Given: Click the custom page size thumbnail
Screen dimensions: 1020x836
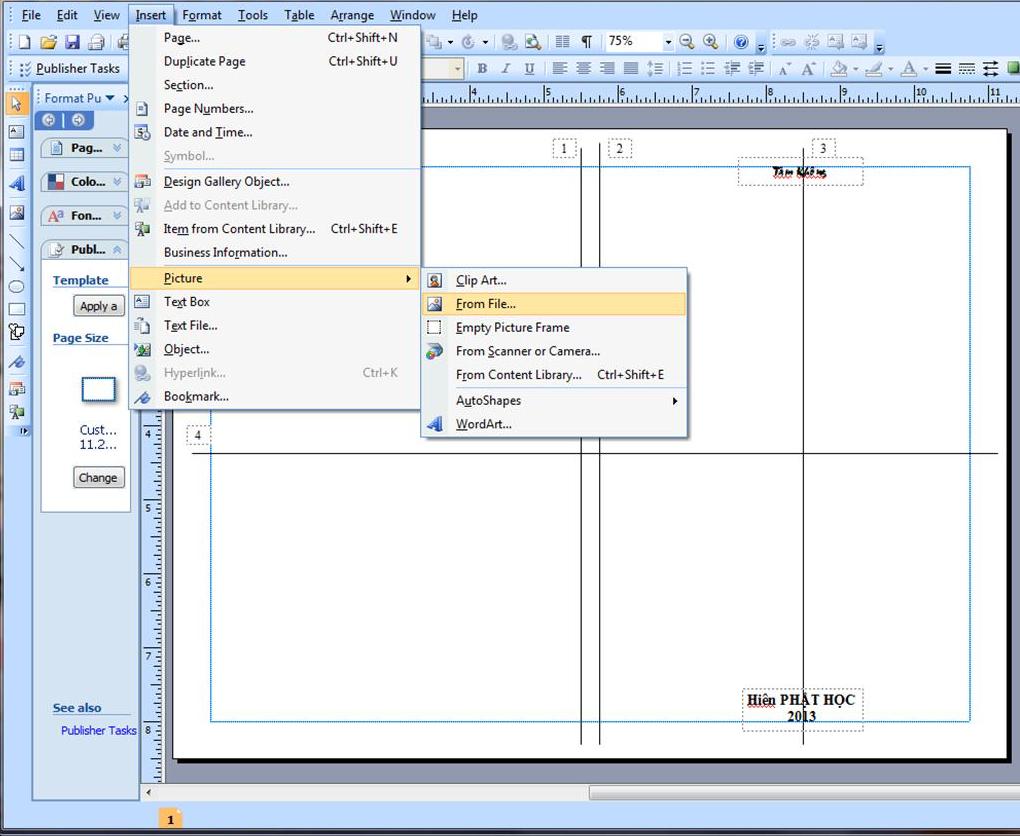Looking at the screenshot, I should click(x=98, y=390).
